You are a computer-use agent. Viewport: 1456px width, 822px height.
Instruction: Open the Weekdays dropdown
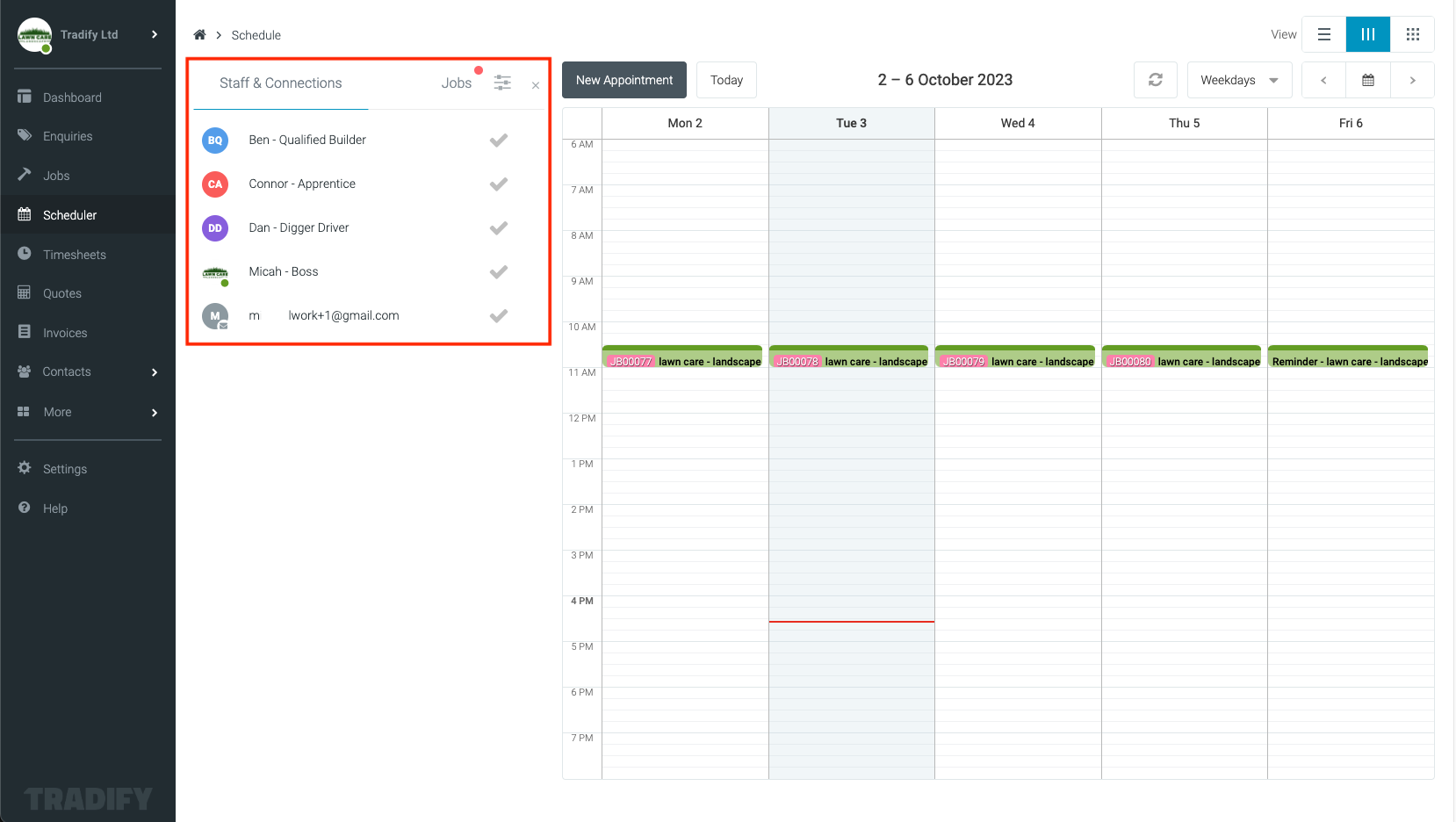coord(1238,80)
